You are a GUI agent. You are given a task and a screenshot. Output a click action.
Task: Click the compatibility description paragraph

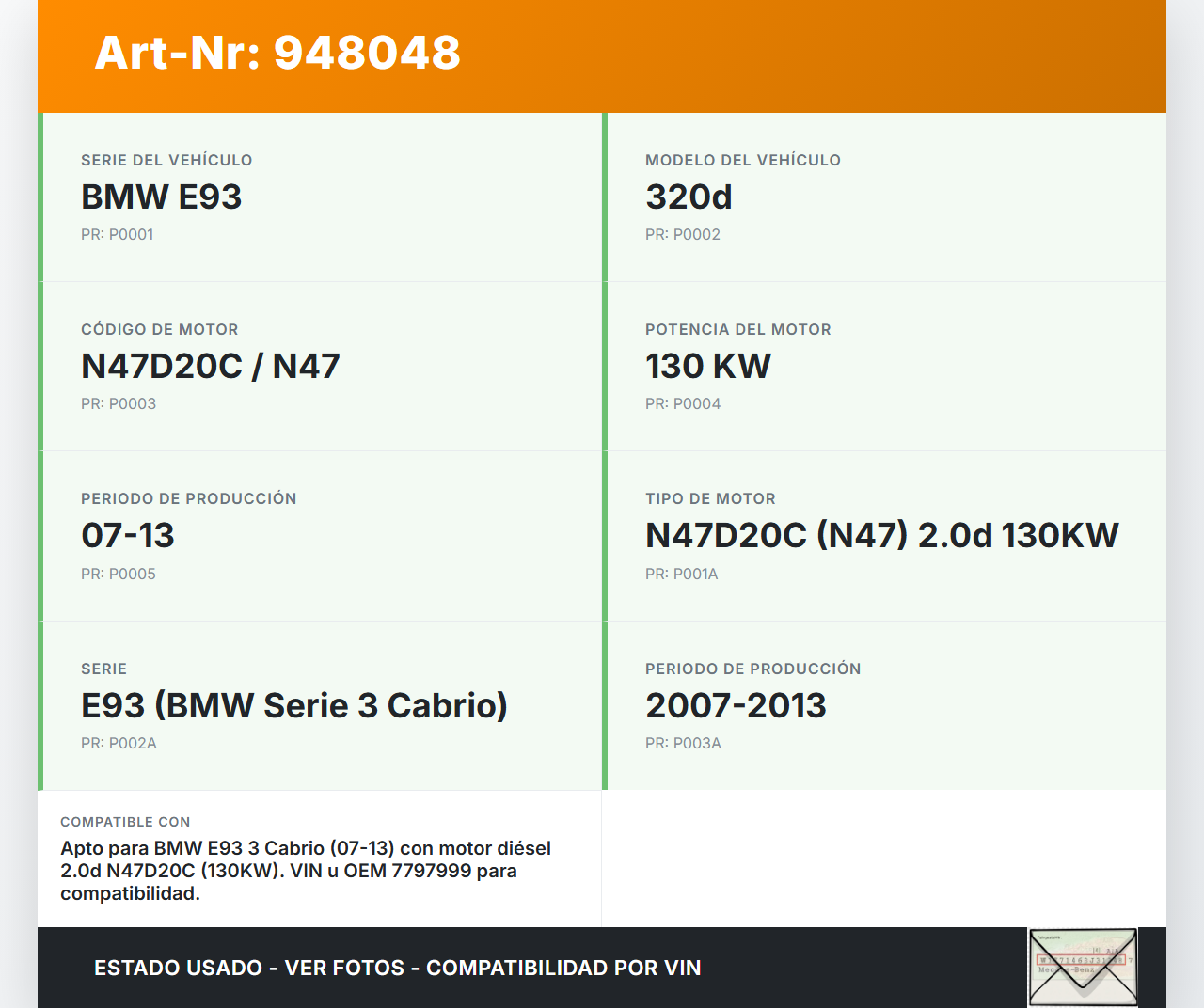(x=306, y=871)
